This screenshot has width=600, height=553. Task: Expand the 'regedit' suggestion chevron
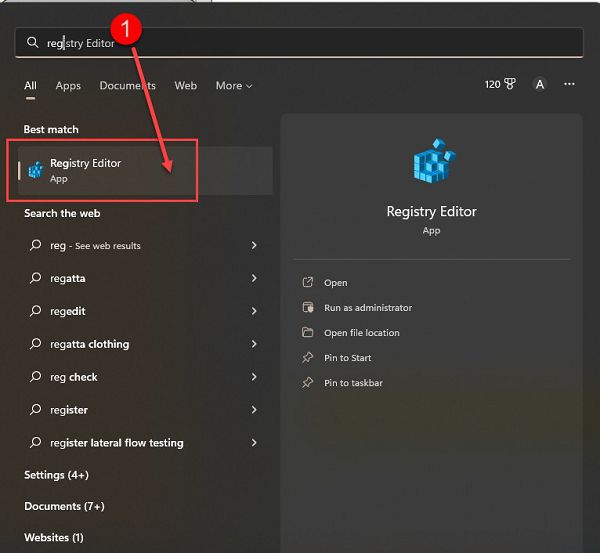(254, 311)
